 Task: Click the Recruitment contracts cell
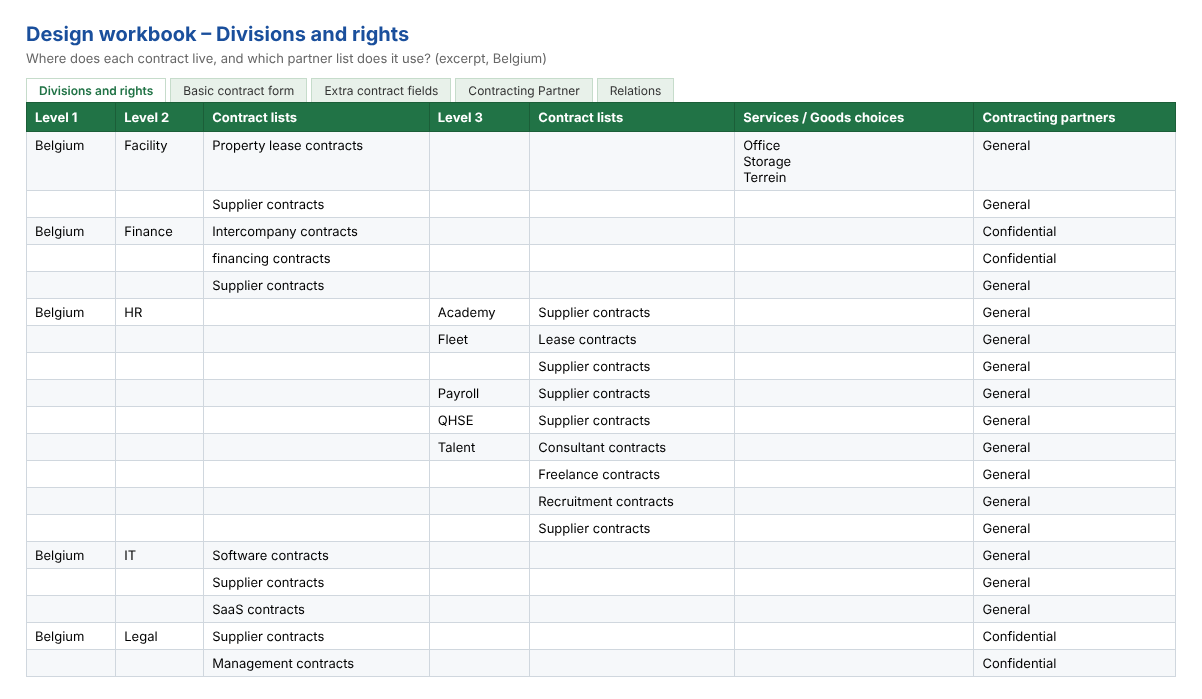tap(632, 501)
